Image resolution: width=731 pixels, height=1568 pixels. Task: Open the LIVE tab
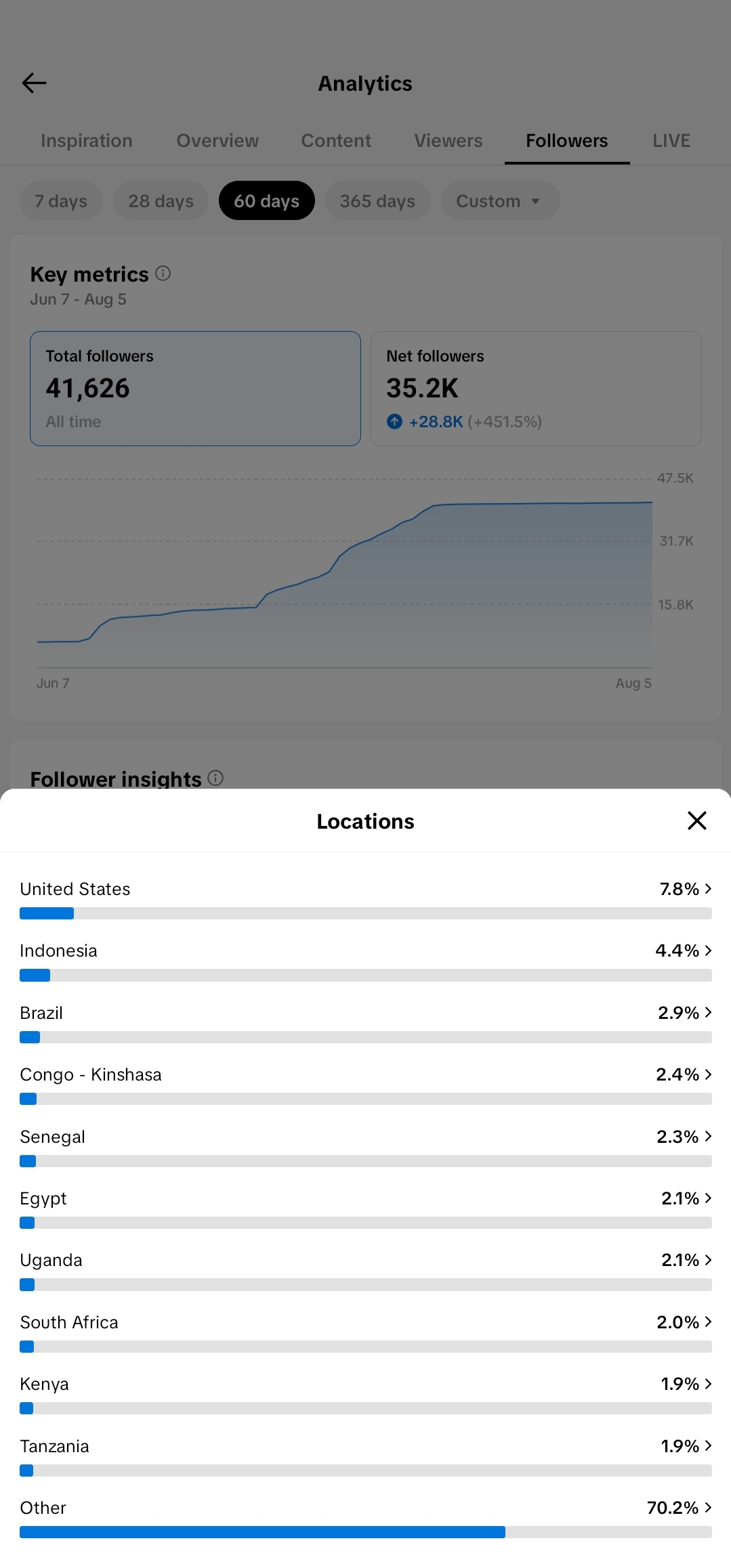click(671, 141)
